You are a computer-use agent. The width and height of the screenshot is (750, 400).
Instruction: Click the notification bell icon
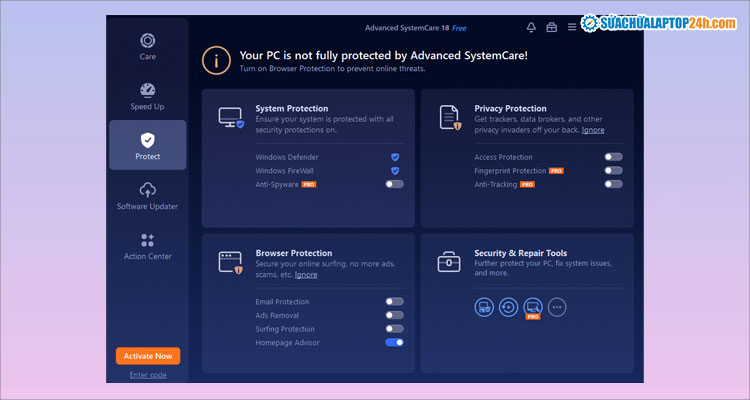pos(531,27)
